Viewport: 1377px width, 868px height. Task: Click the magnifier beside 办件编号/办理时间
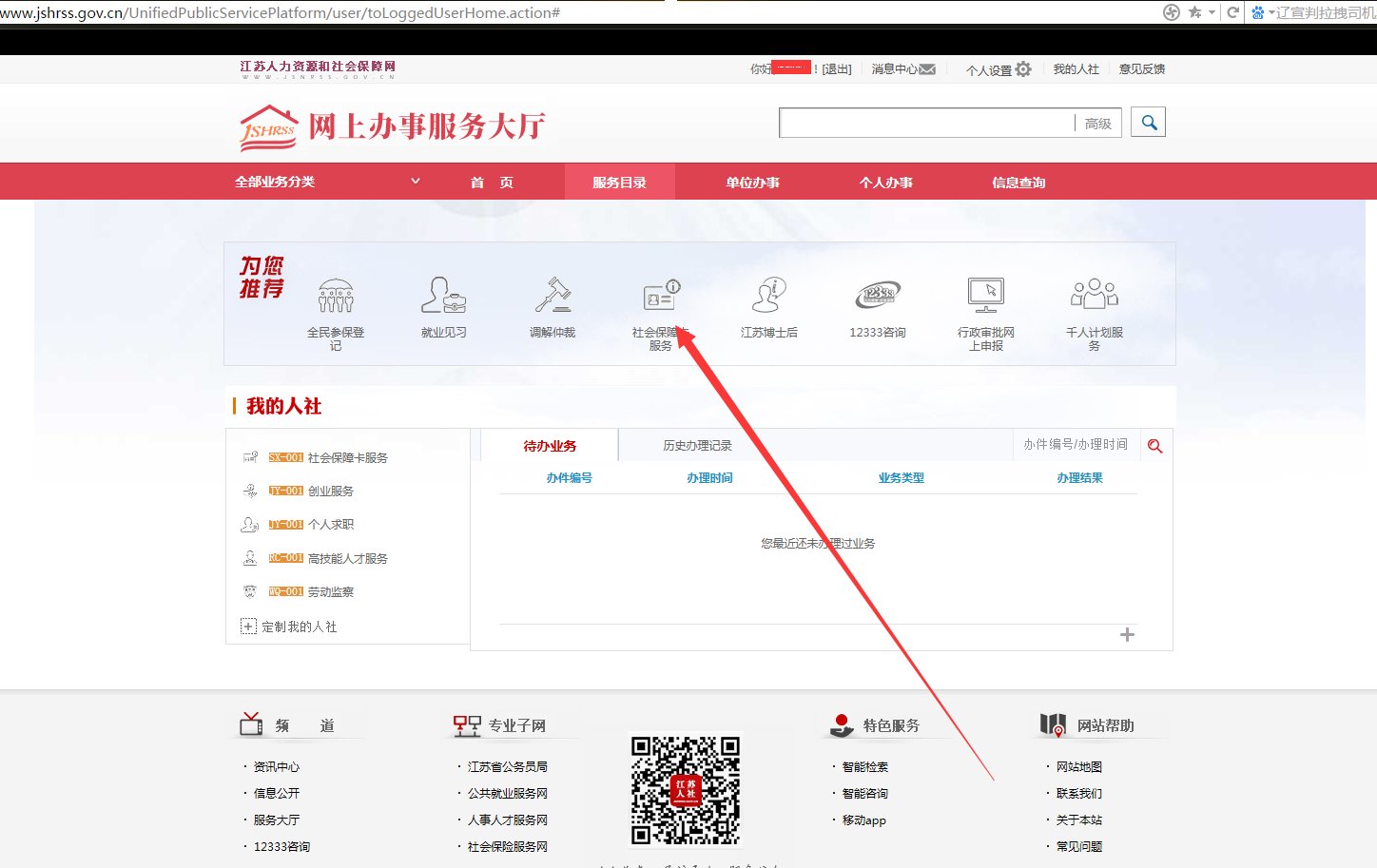(1154, 444)
